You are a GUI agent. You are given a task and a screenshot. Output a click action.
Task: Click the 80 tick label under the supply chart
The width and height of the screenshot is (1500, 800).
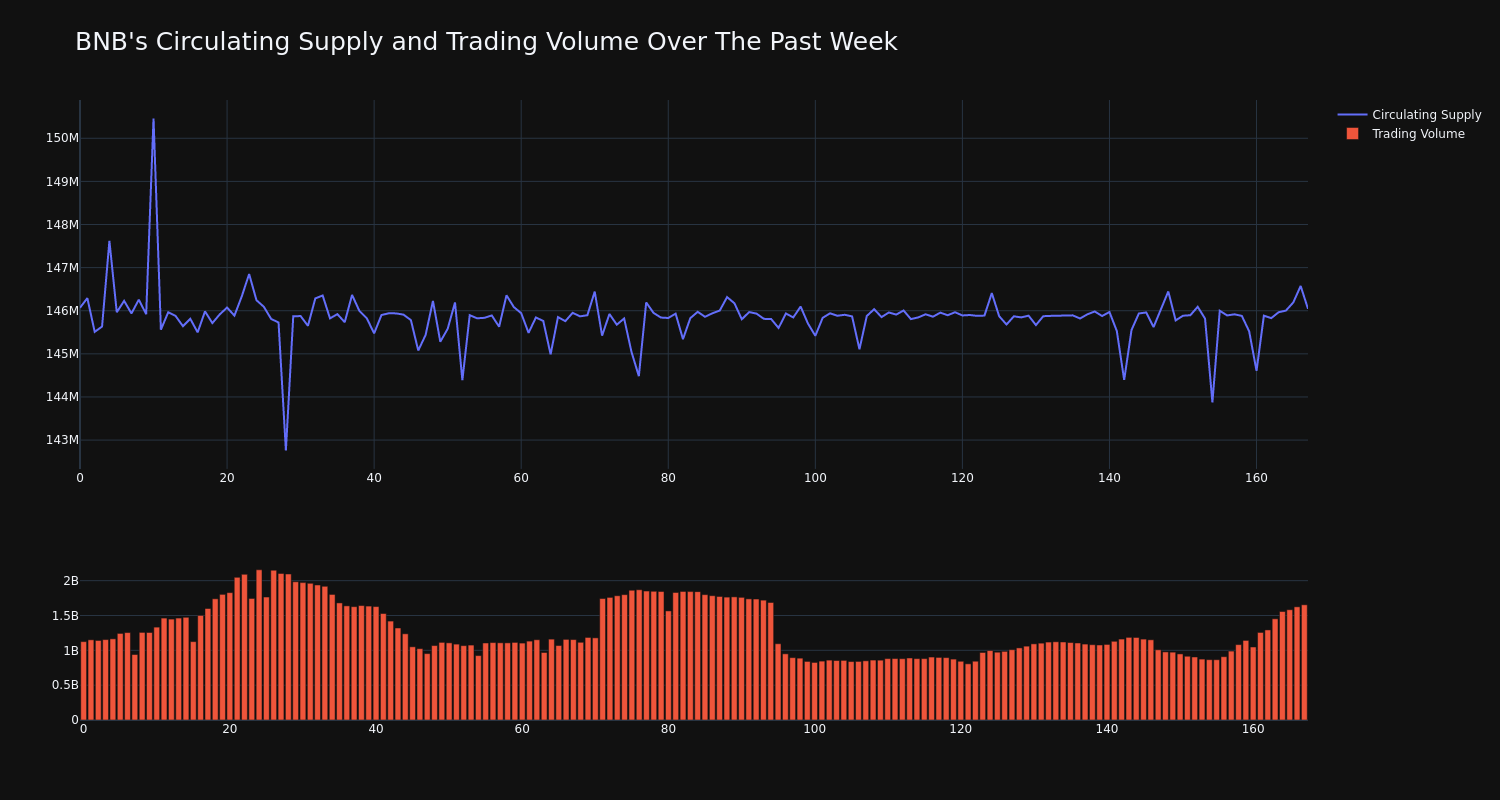[x=668, y=478]
